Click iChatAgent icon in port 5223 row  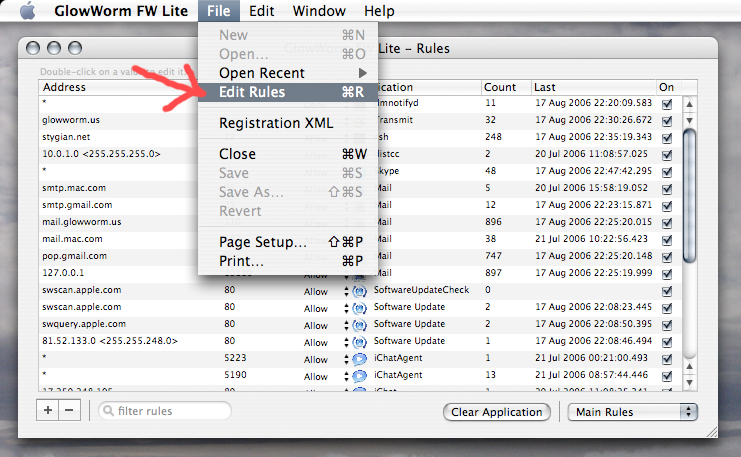[x=360, y=359]
